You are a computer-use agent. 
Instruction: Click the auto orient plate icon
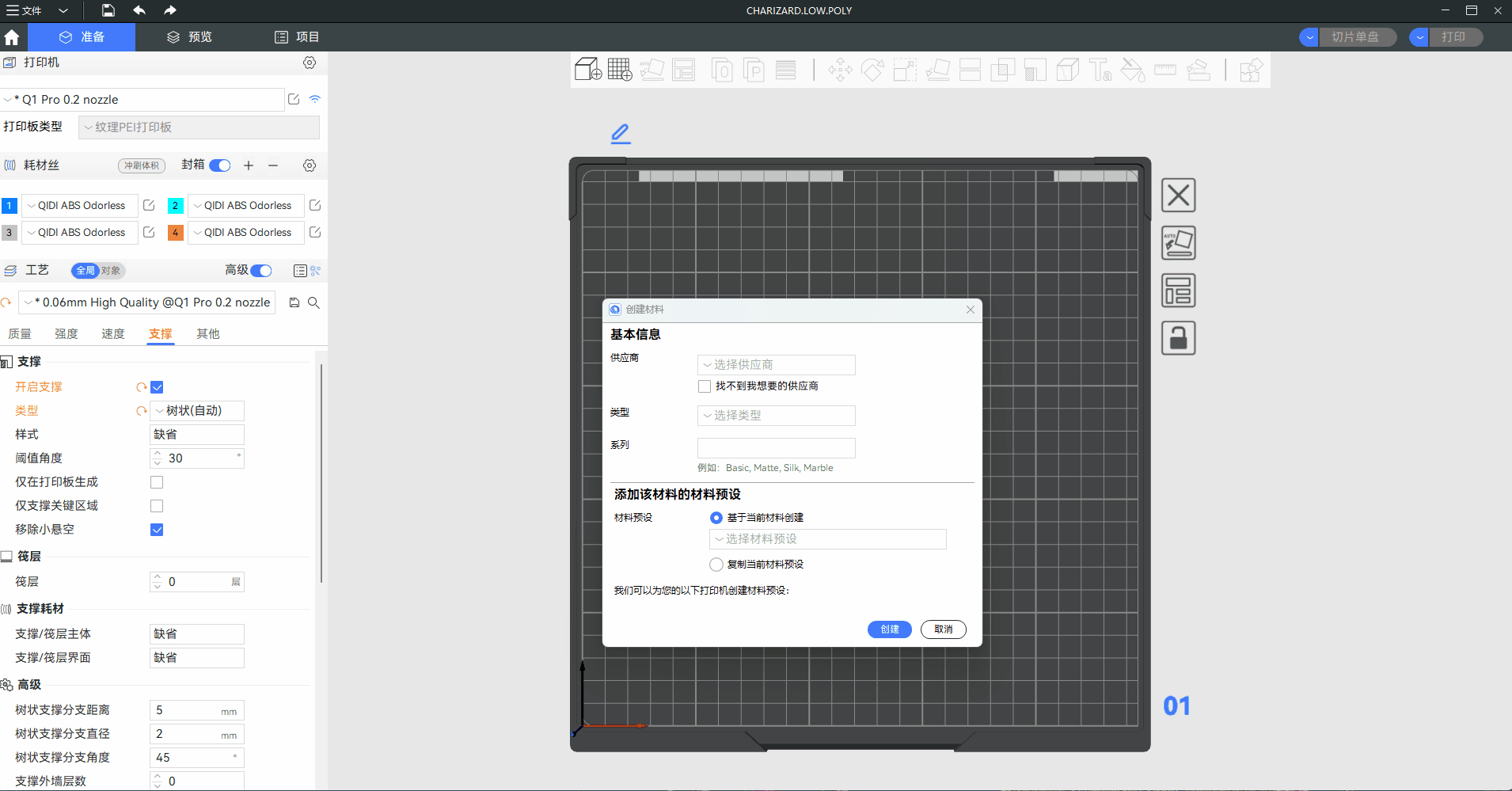coord(1178,243)
